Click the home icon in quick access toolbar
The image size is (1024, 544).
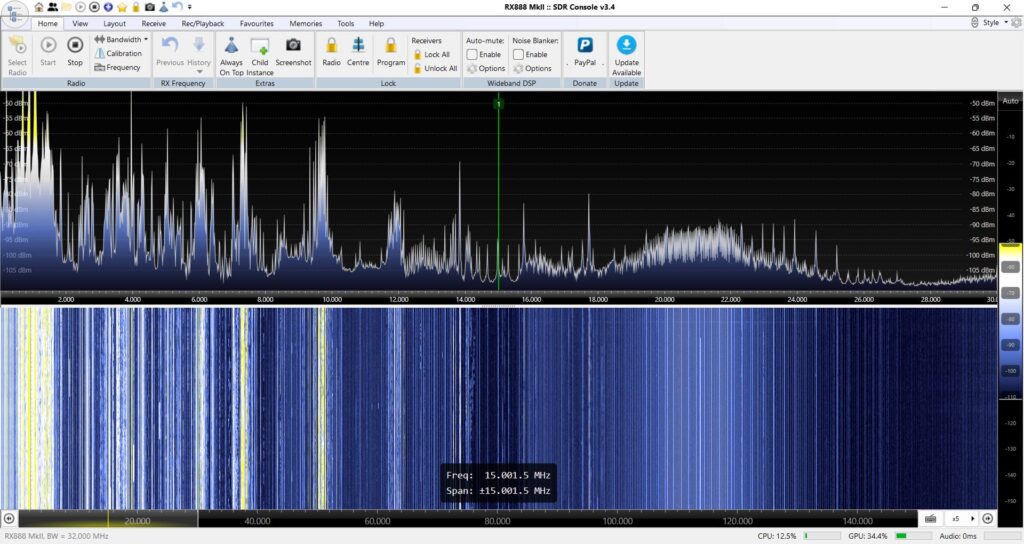coord(39,7)
